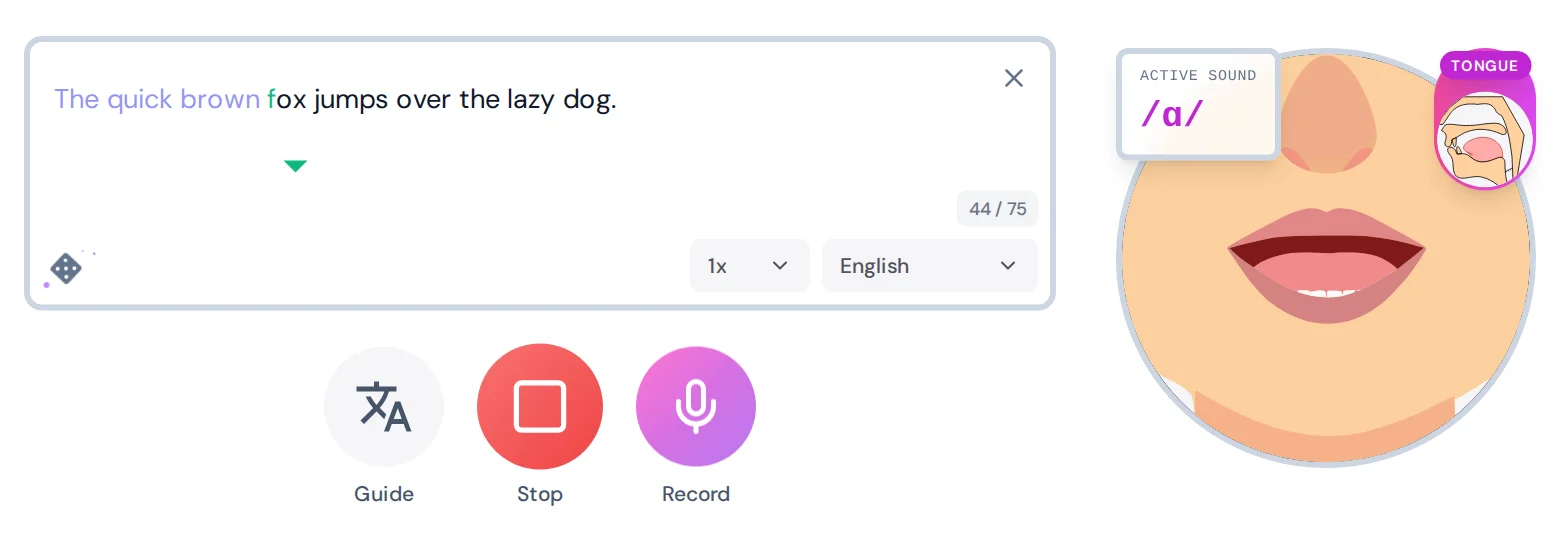Click the word "quick" in the sentence

tap(140, 100)
